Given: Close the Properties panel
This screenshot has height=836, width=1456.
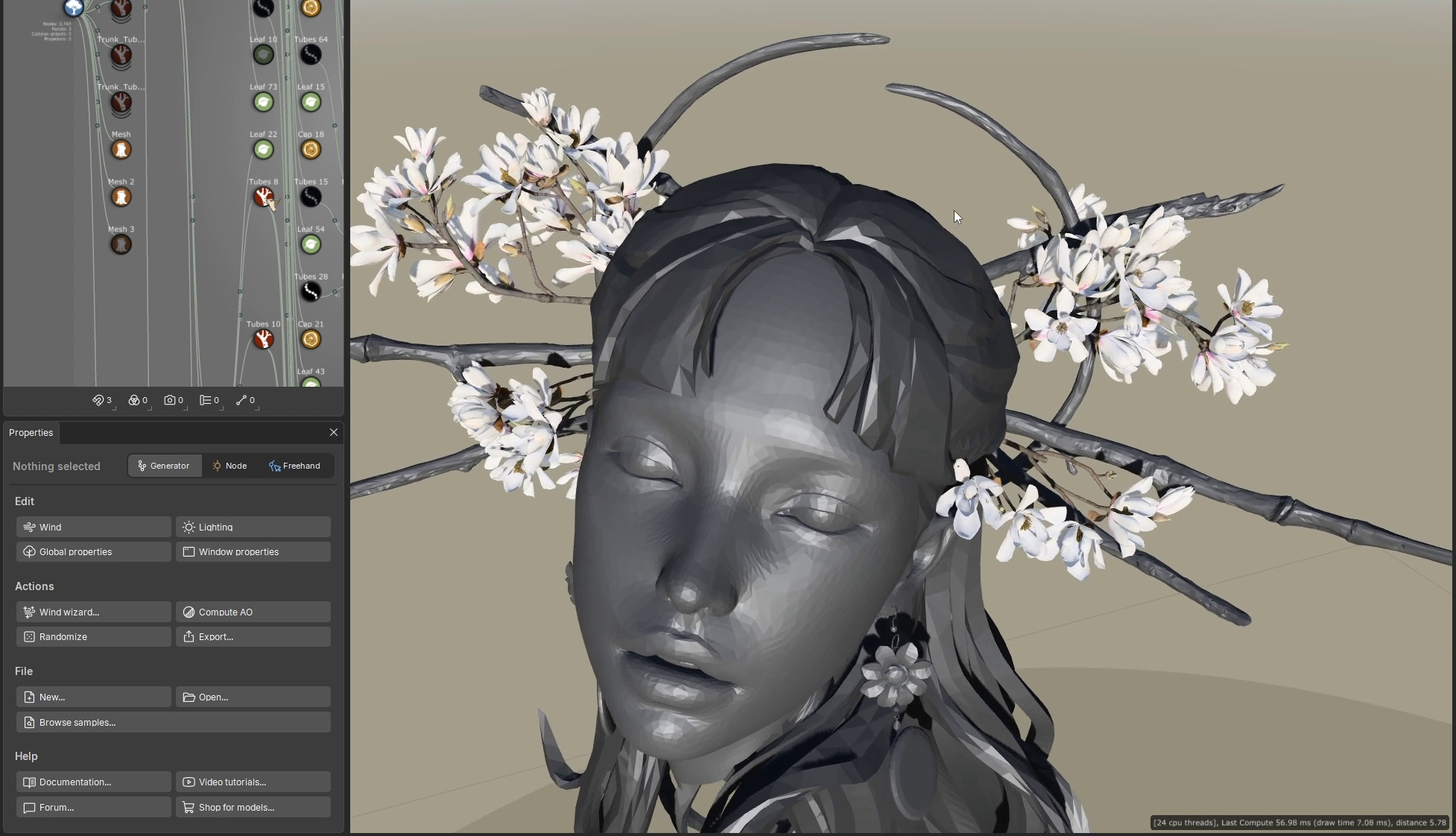Looking at the screenshot, I should coord(334,432).
